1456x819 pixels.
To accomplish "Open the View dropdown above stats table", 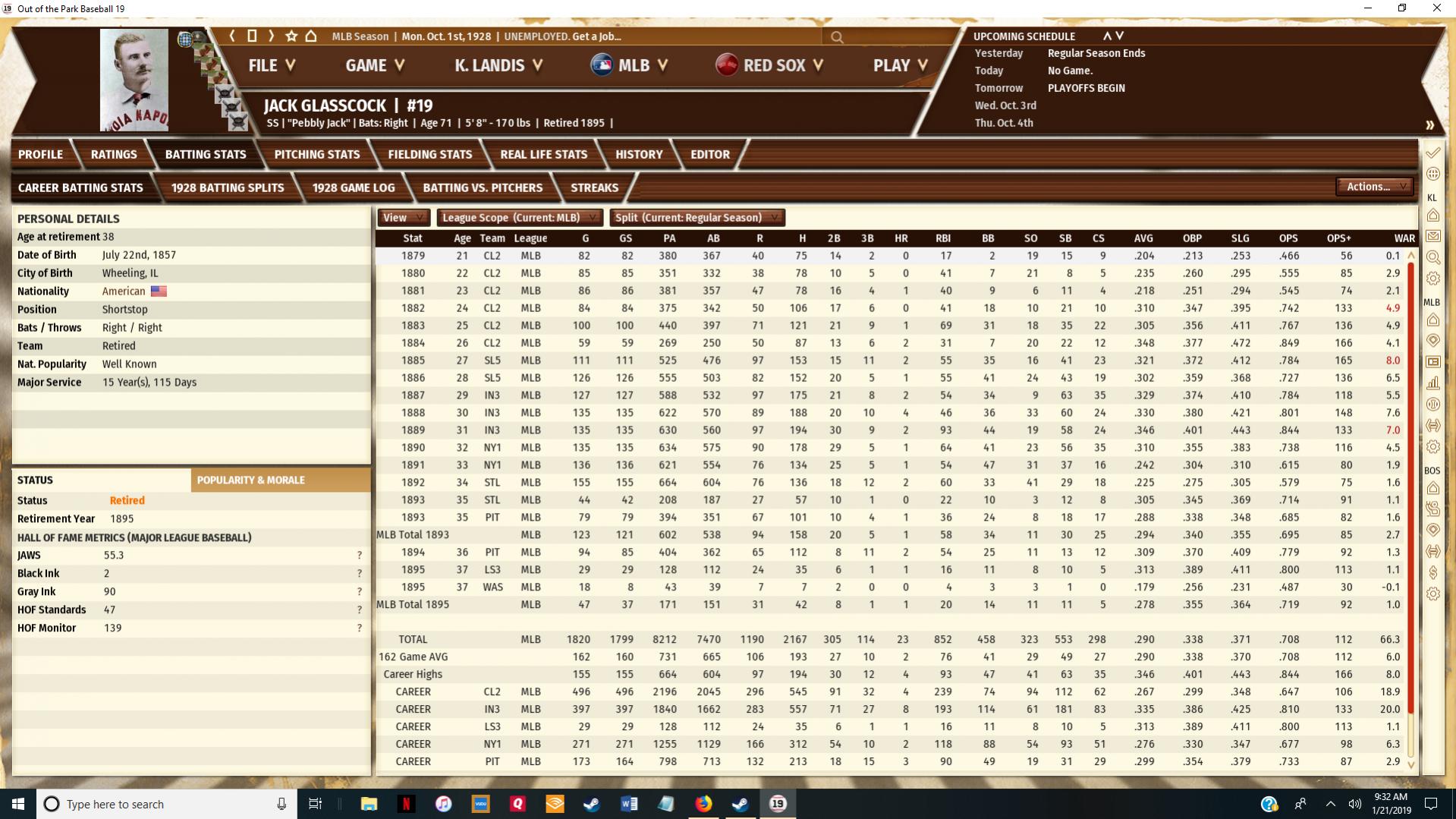I will pyautogui.click(x=403, y=218).
